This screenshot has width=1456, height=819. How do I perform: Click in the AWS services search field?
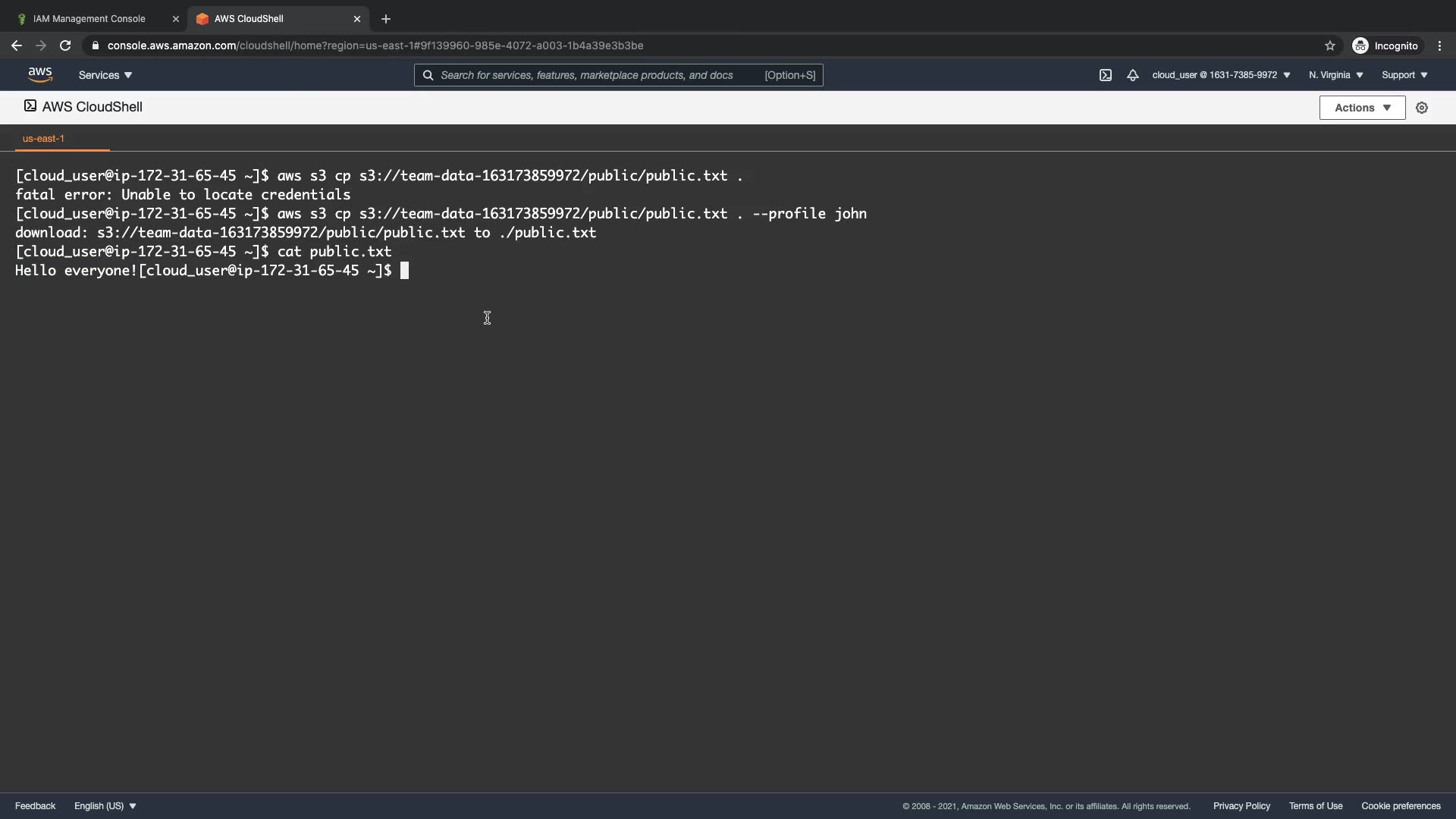pyautogui.click(x=591, y=75)
